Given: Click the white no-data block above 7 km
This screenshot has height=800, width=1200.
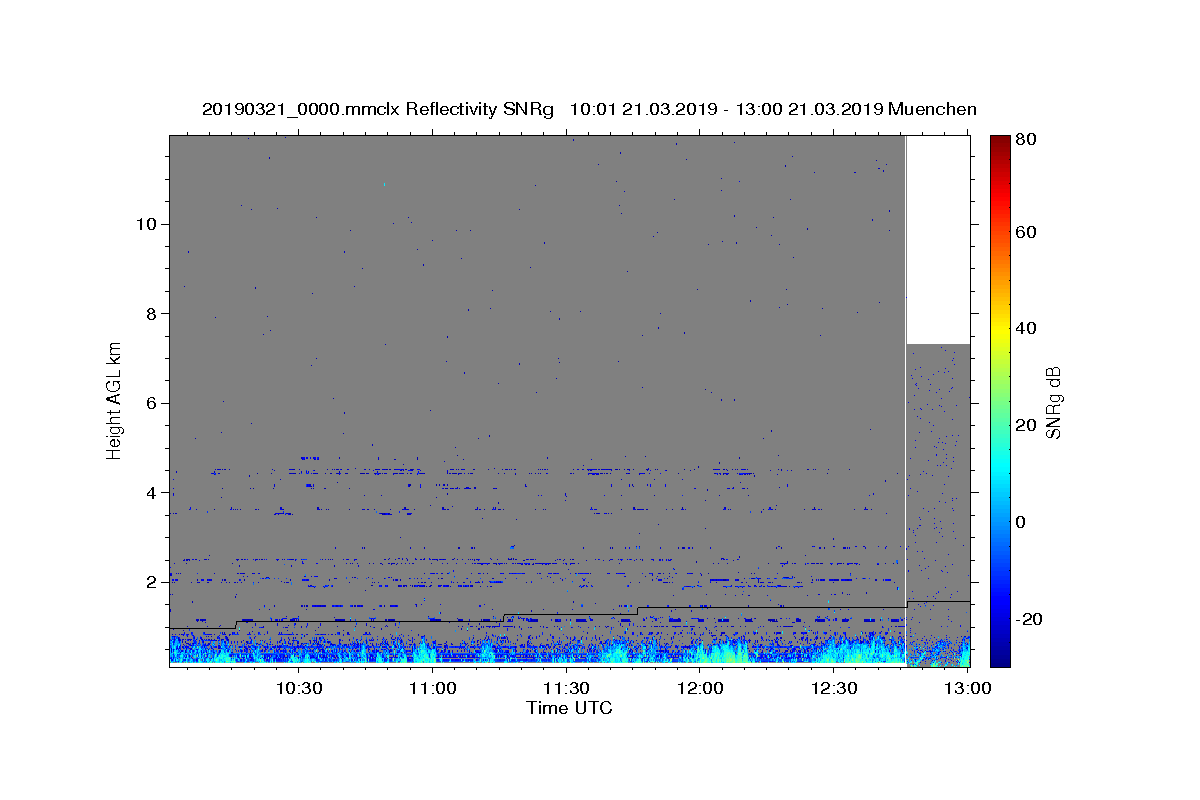Looking at the screenshot, I should 938,240.
